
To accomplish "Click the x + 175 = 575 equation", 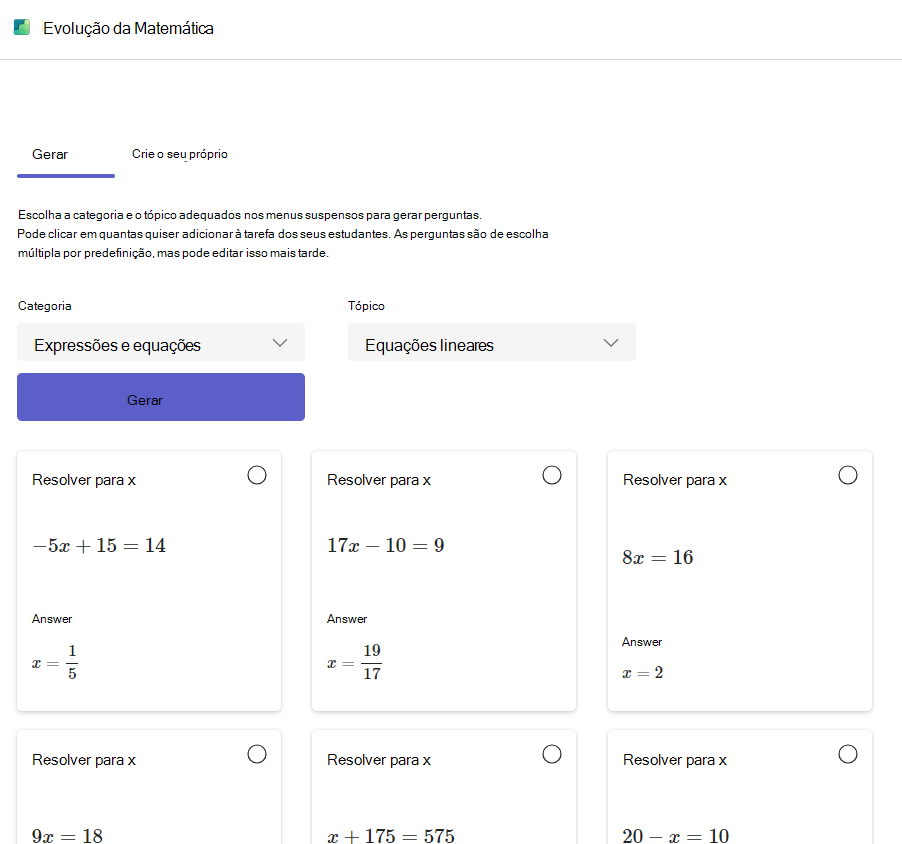I will [x=391, y=836].
